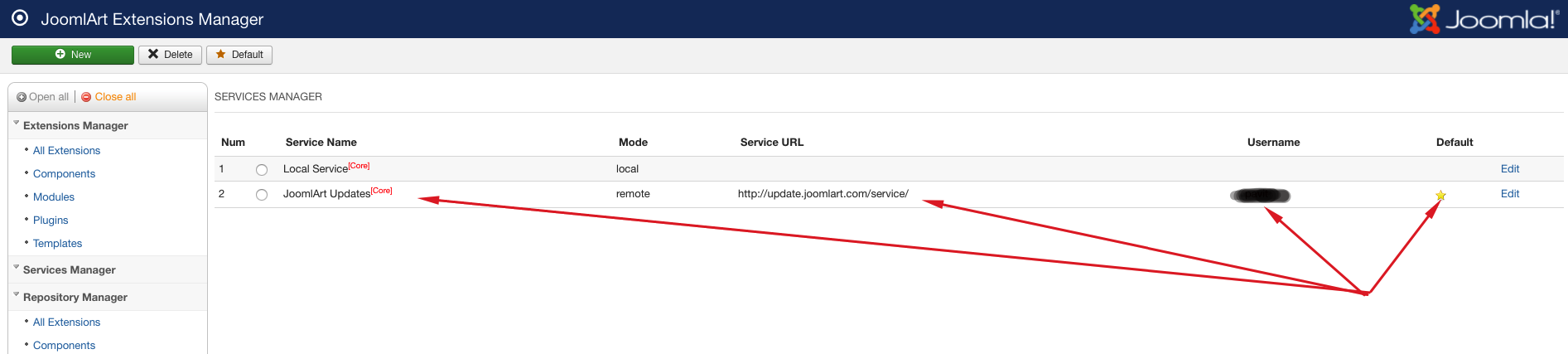Click the Delete toolbar button
The image size is (1568, 354).
pos(170,55)
